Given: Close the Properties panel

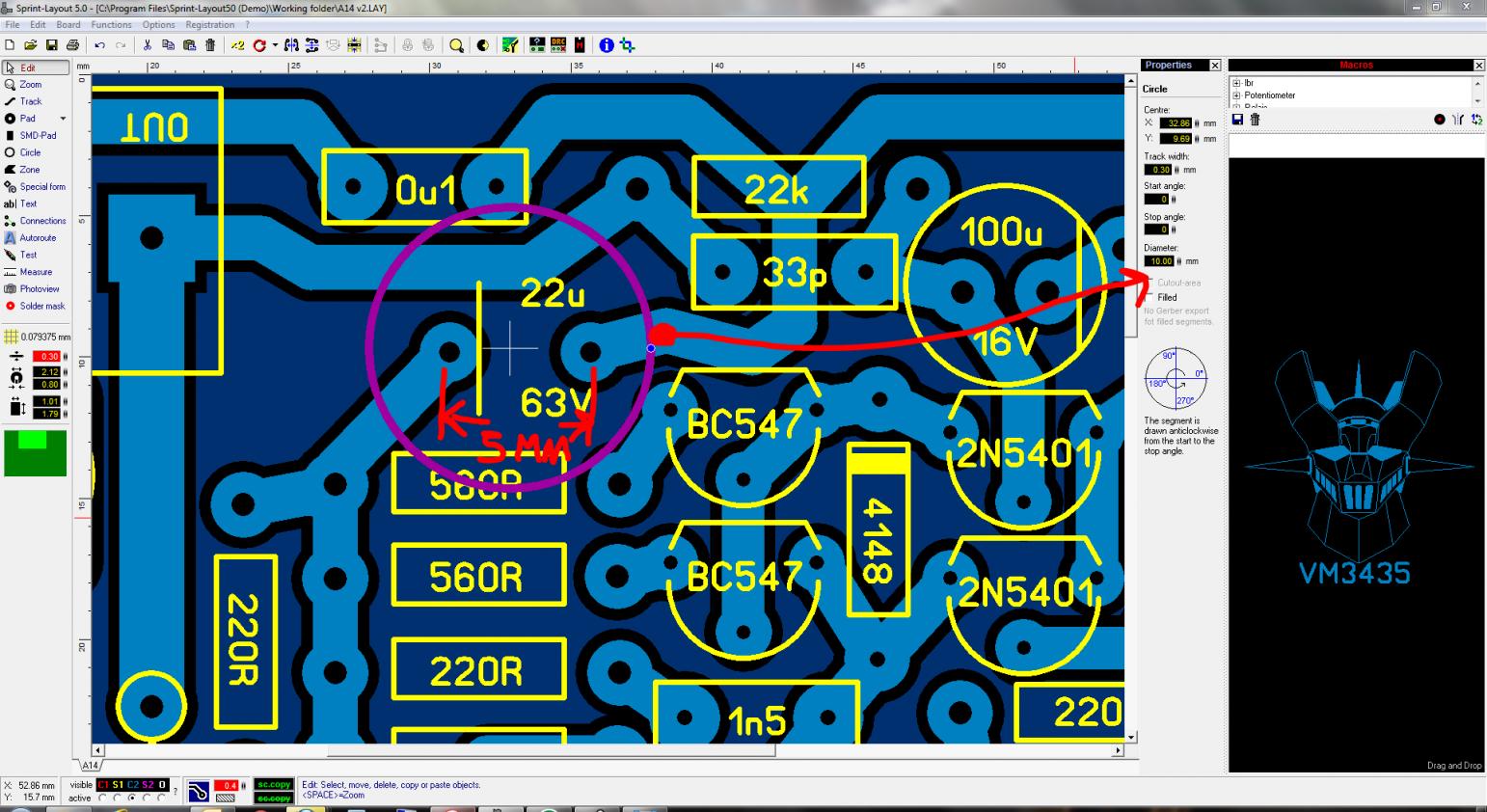Looking at the screenshot, I should (x=1215, y=66).
